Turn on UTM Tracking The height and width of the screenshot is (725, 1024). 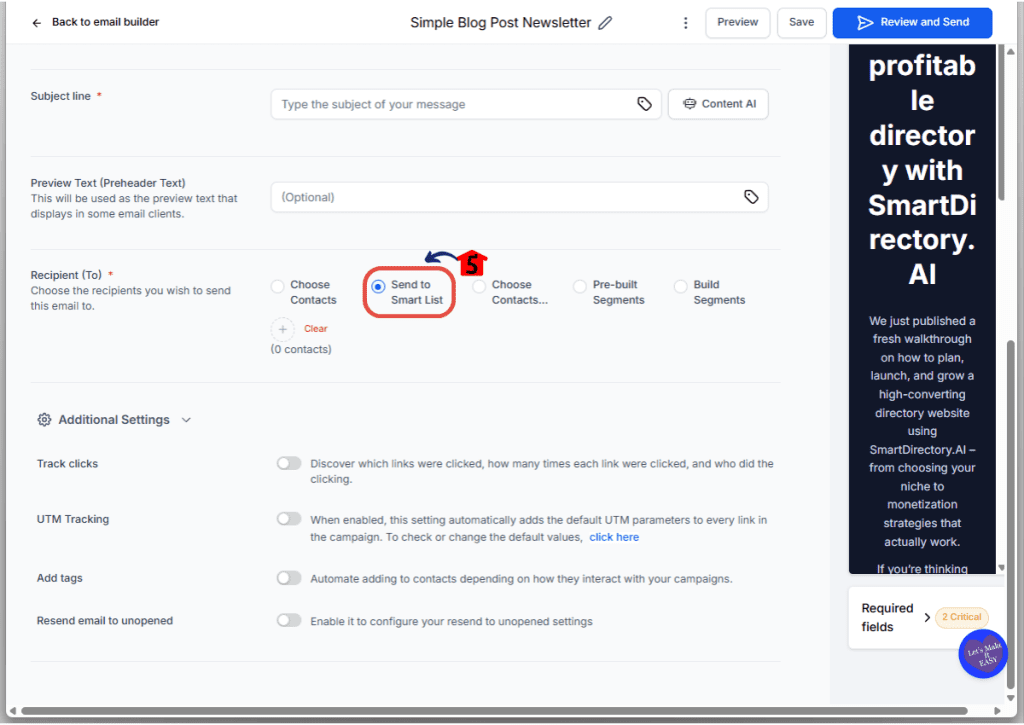coord(288,518)
